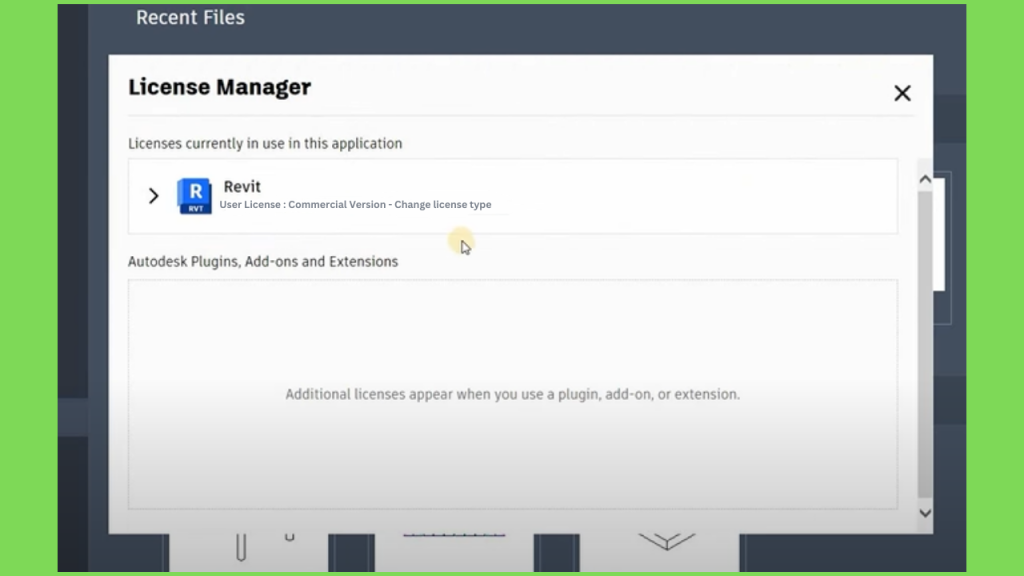Screen dimensions: 1024x576
Task: Select the highlighted item in the dark left sidebar
Action: 72,417
